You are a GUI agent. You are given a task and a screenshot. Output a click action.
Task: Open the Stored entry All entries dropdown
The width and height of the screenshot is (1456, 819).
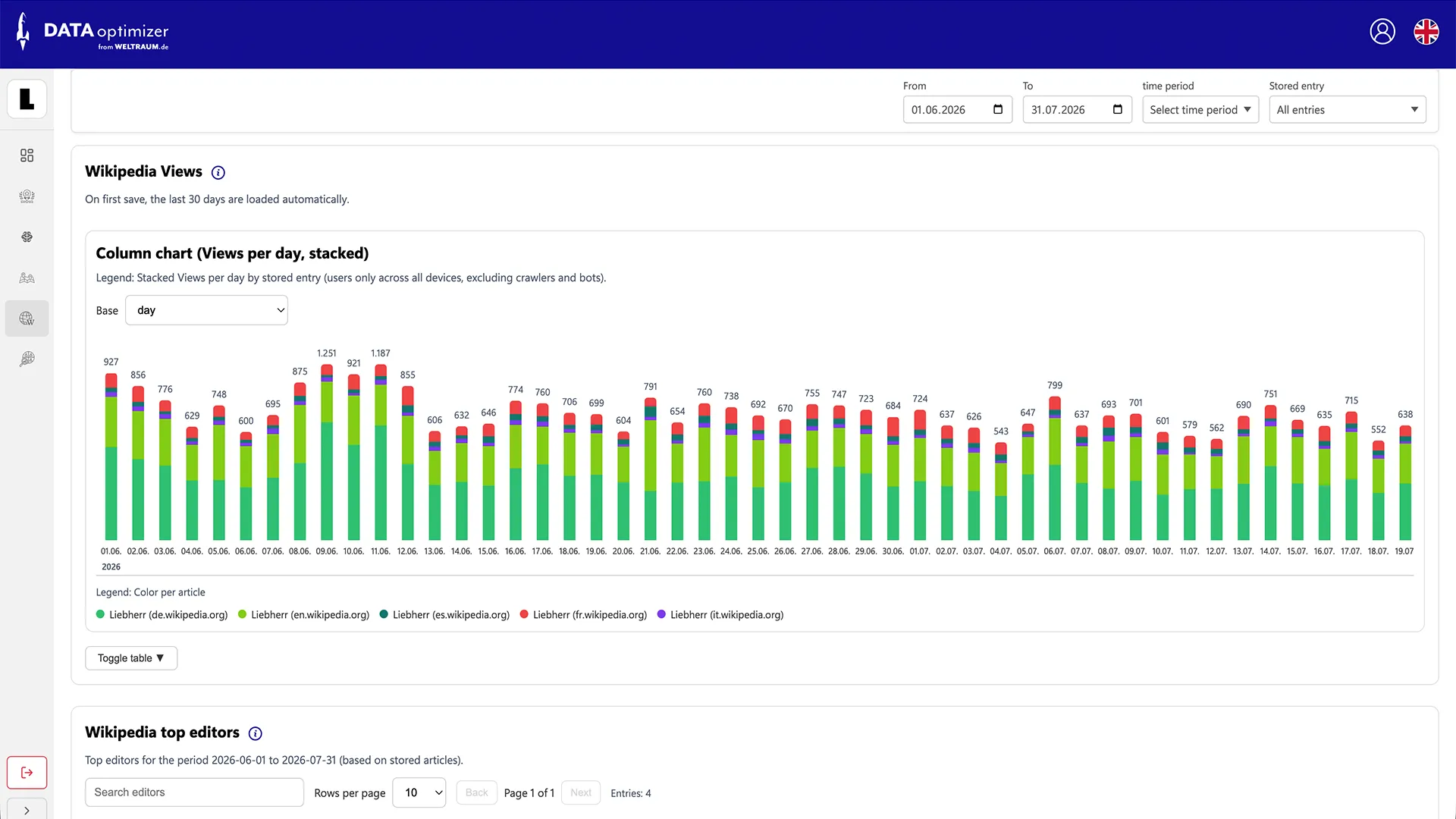point(1348,109)
